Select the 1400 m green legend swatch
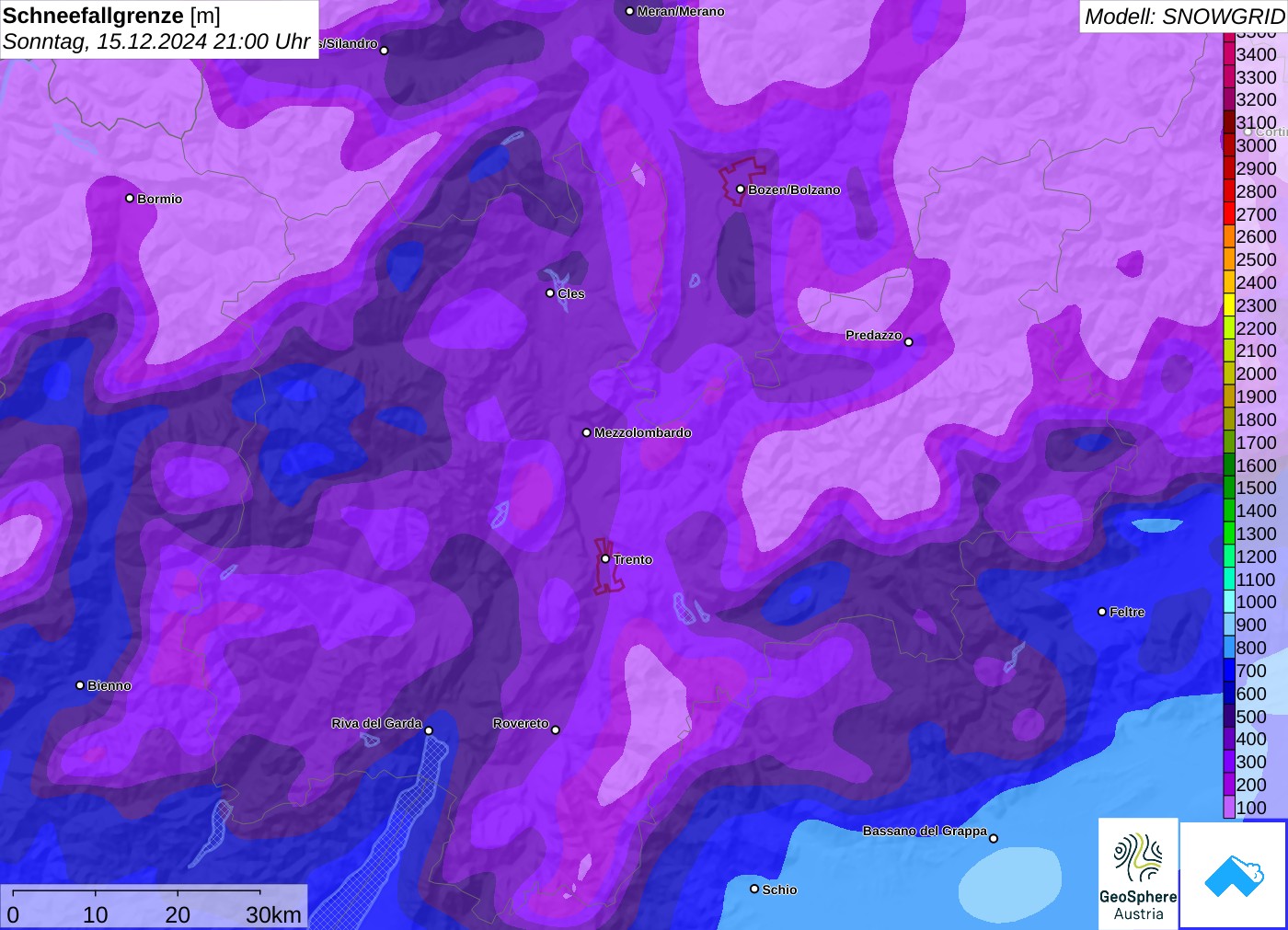The height and width of the screenshot is (930, 1288). click(x=1229, y=511)
